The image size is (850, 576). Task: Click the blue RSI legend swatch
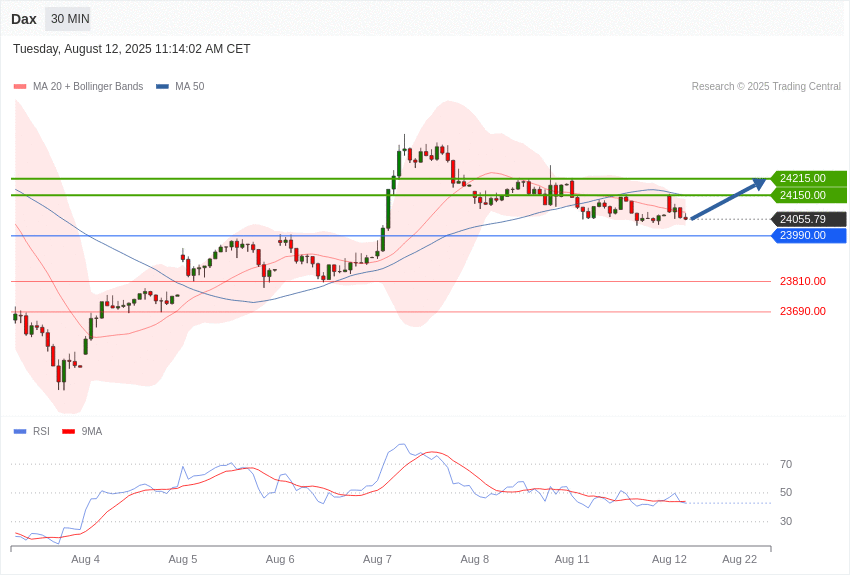coord(20,431)
